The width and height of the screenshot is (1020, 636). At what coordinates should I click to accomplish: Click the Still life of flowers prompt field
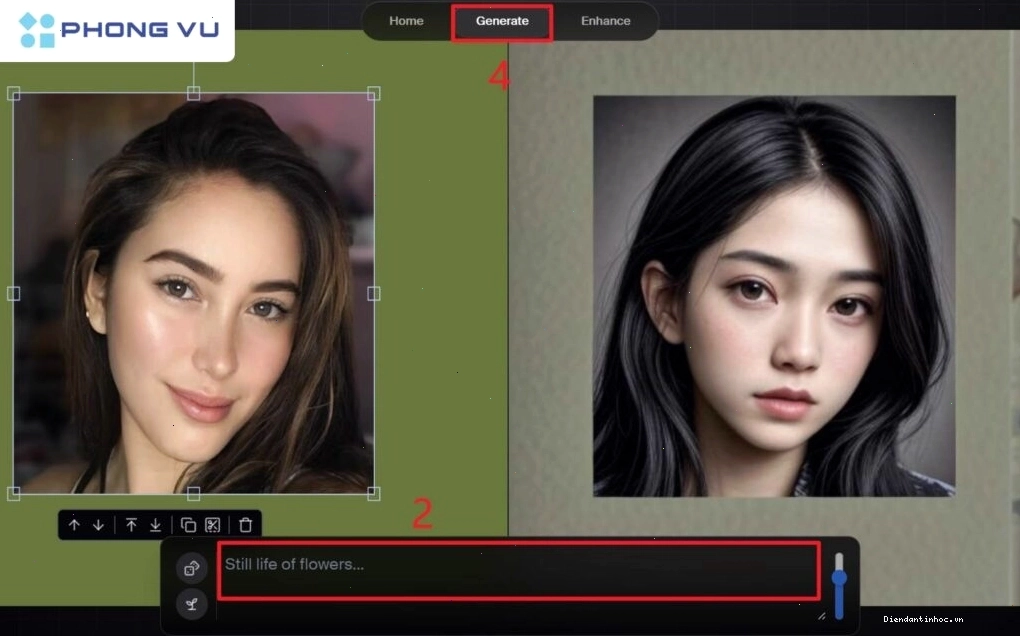(x=518, y=570)
